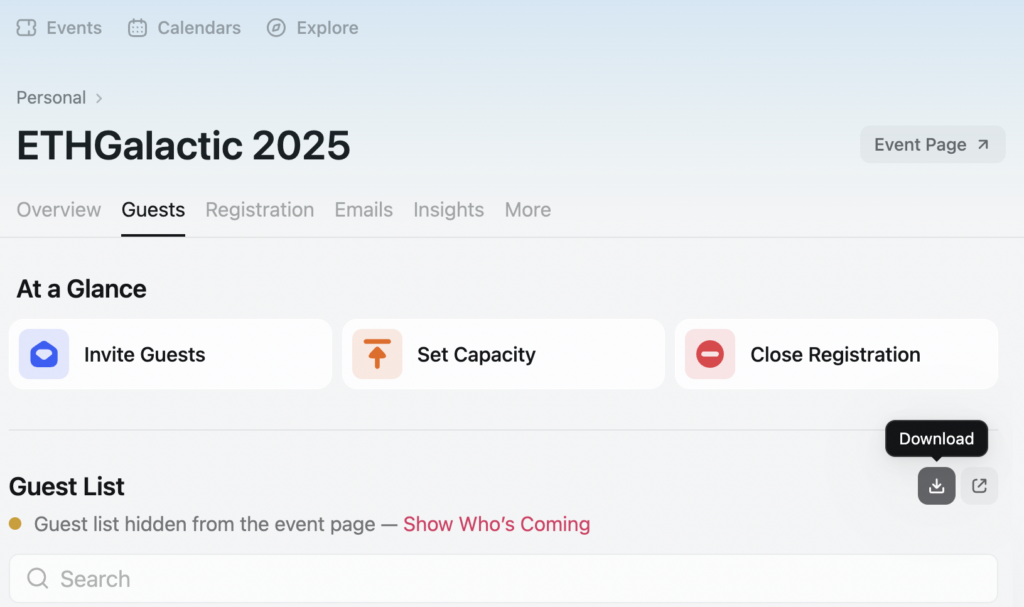Screen dimensions: 1024x607
Task: Click the Download guest list icon
Action: point(936,485)
